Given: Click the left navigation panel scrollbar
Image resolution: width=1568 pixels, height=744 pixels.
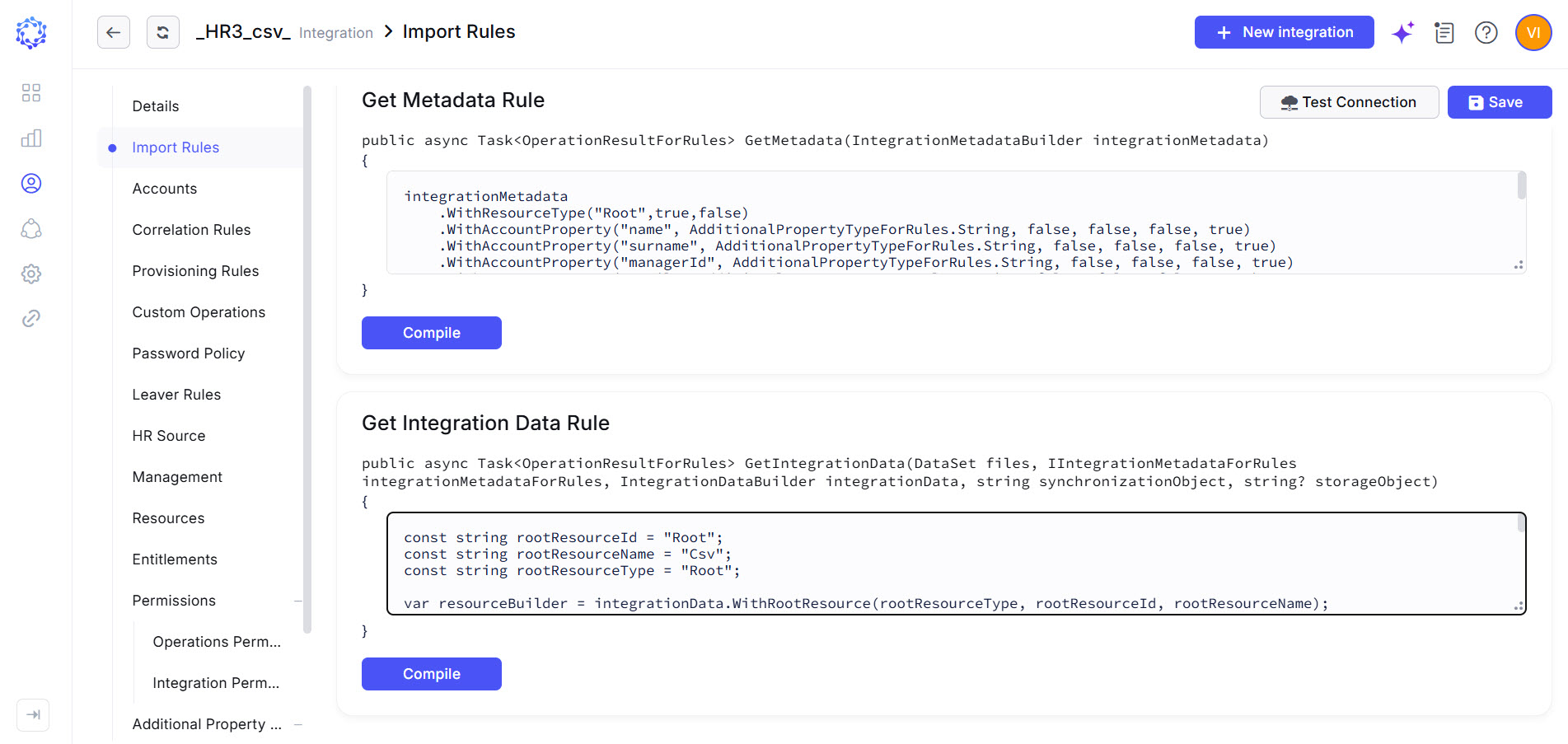Looking at the screenshot, I should 307,359.
